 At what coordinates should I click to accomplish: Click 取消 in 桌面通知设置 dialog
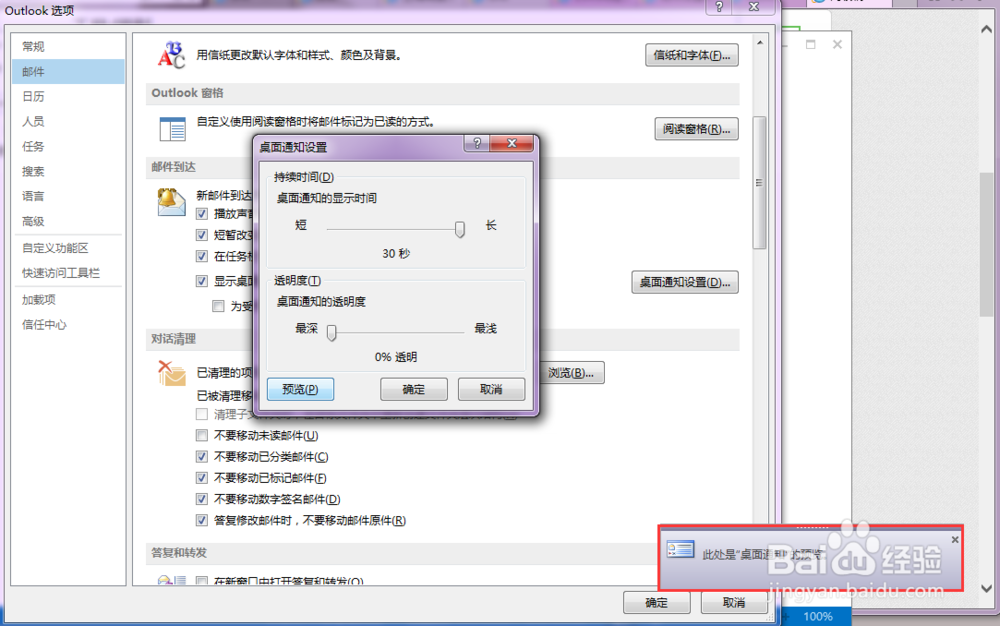tap(491, 389)
